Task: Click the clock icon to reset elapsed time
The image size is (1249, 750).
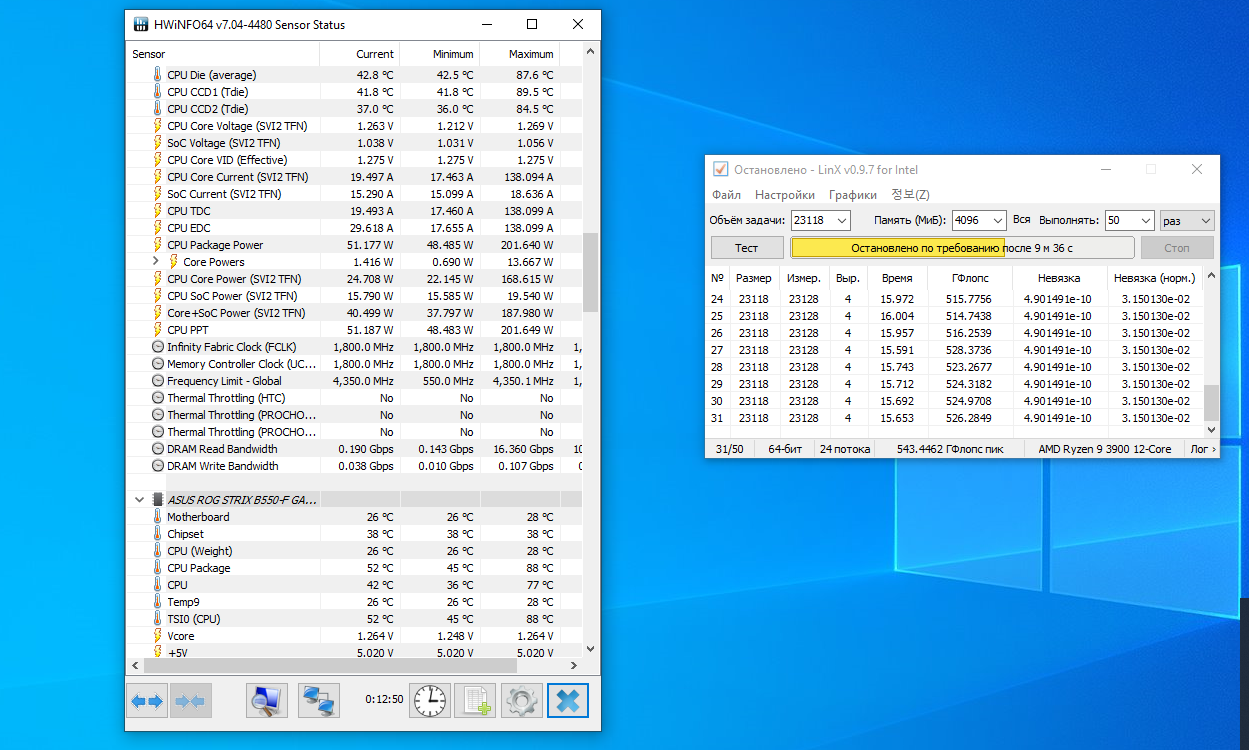Action: pos(431,701)
